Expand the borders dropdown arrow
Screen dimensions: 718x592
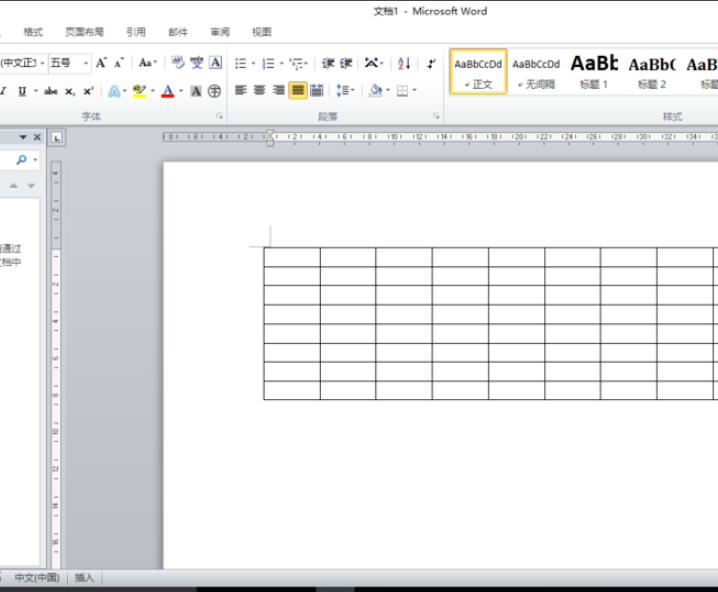414,91
